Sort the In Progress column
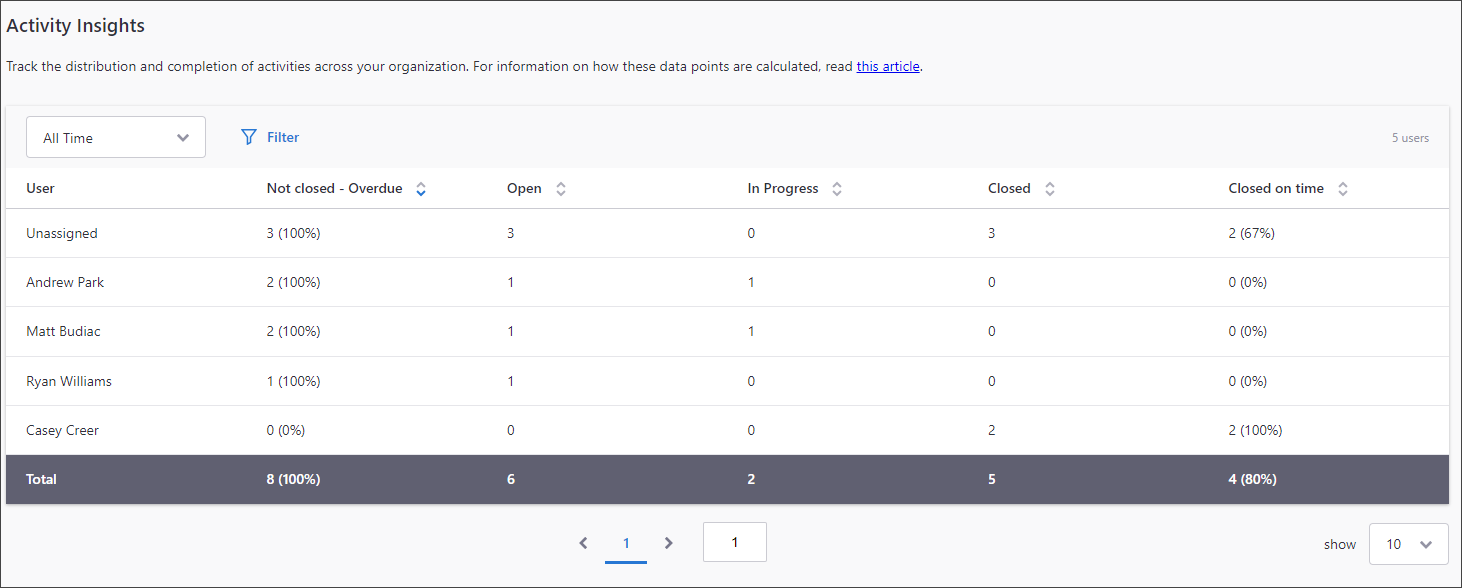Screen dimensions: 1462x588 click(837, 188)
